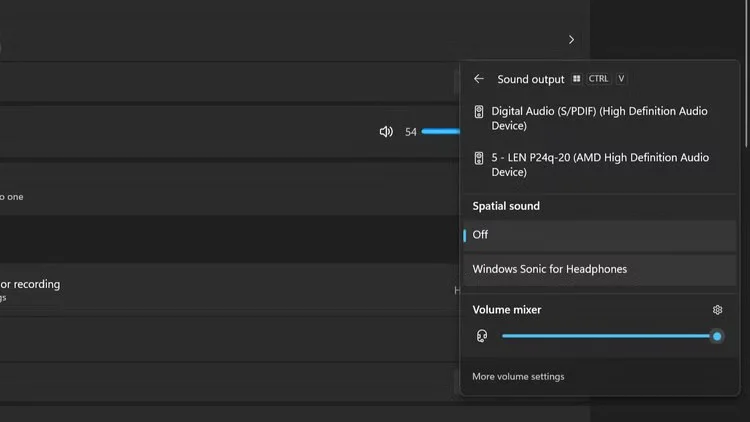Click the V shortcut key badge

click(x=621, y=78)
